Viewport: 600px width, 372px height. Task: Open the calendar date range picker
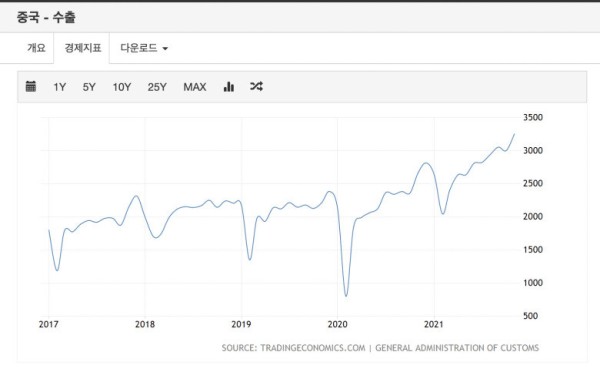point(31,86)
